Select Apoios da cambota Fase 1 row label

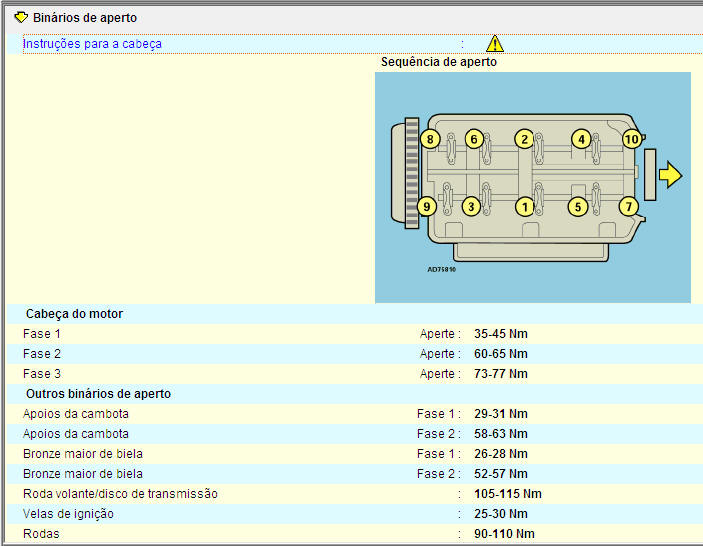[76, 414]
